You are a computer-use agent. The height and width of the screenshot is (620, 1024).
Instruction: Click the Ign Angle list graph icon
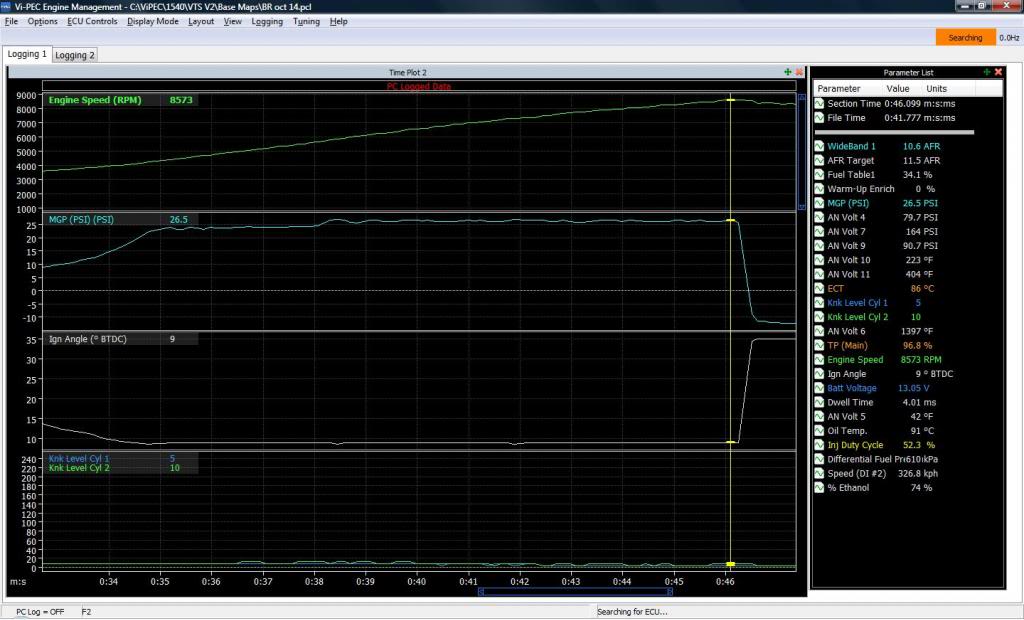819,374
